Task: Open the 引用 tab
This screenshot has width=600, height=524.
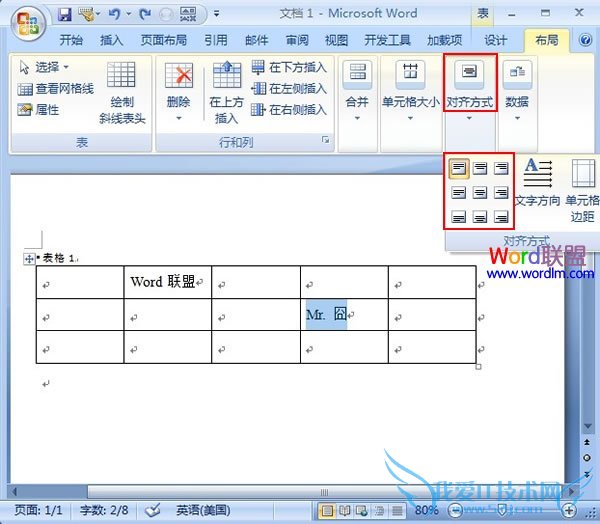Action: coord(215,40)
